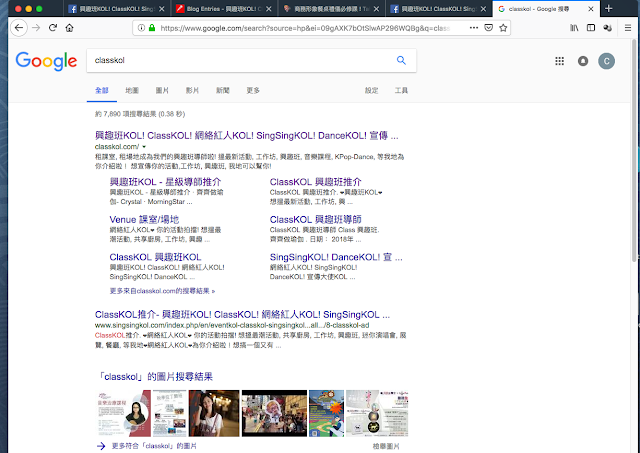Open sitelink ClassKOL 興趣班推介
The width and height of the screenshot is (640, 453).
click(316, 182)
